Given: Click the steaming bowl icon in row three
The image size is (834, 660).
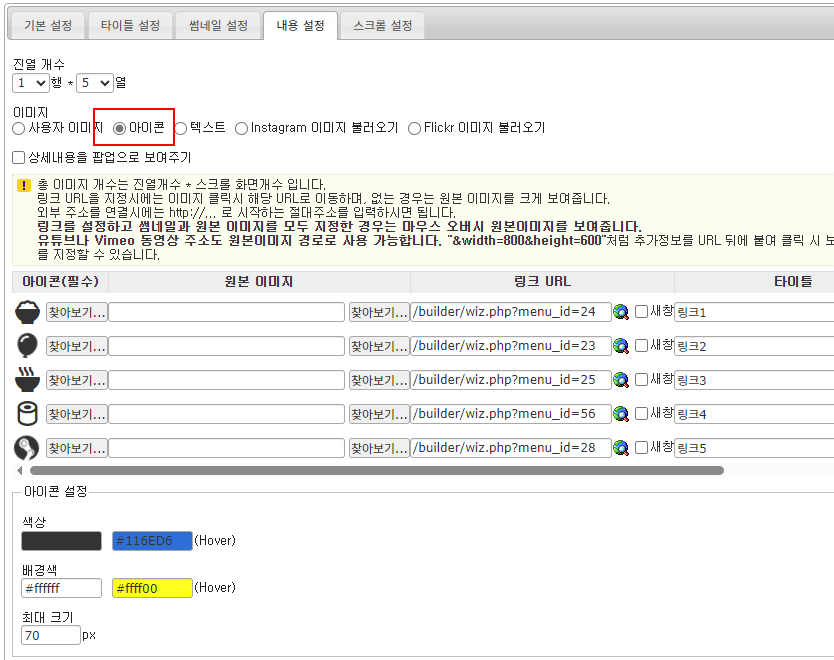Looking at the screenshot, I should tap(27, 380).
